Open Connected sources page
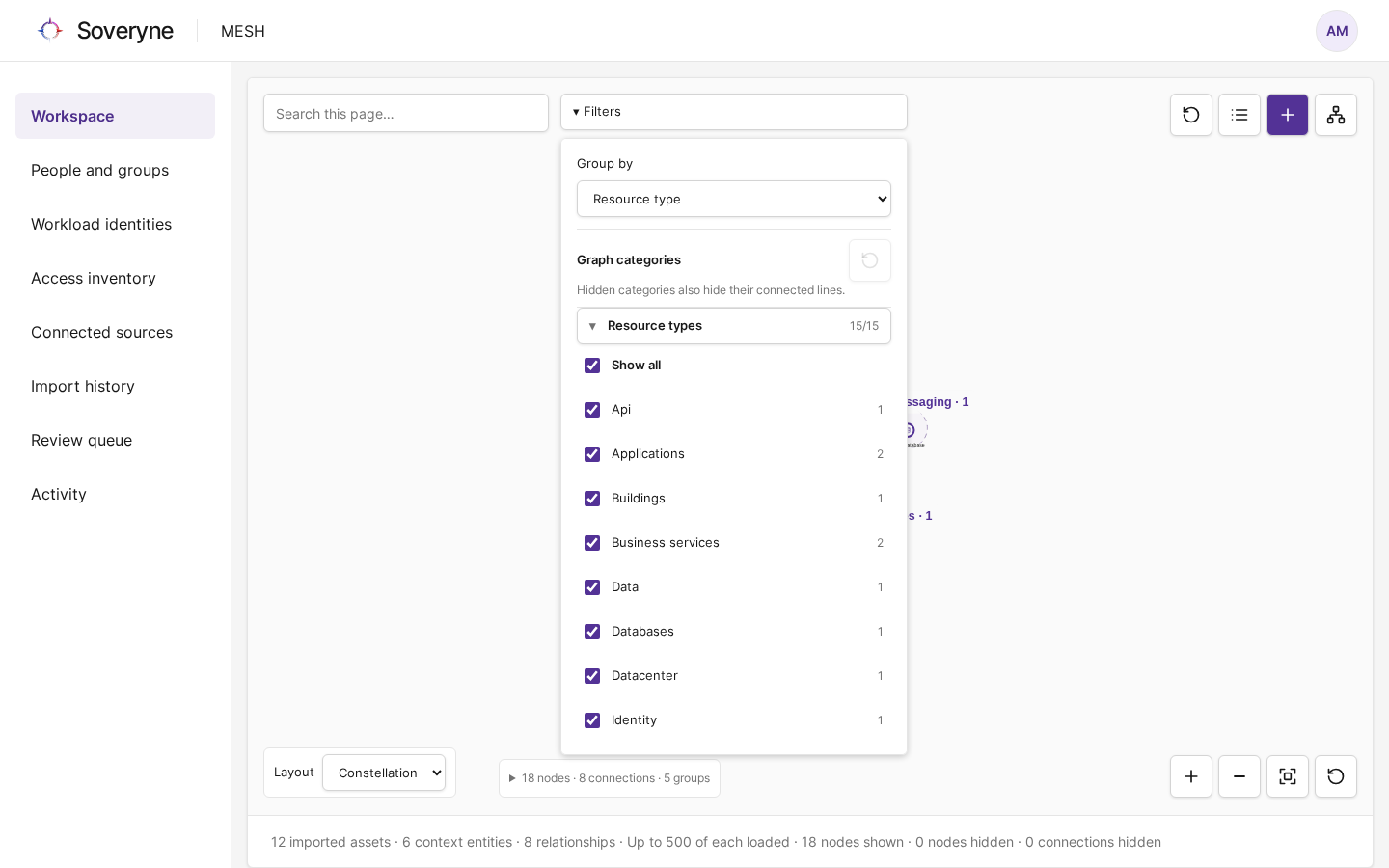Screen dimensions: 1389x868 [x=115, y=332]
